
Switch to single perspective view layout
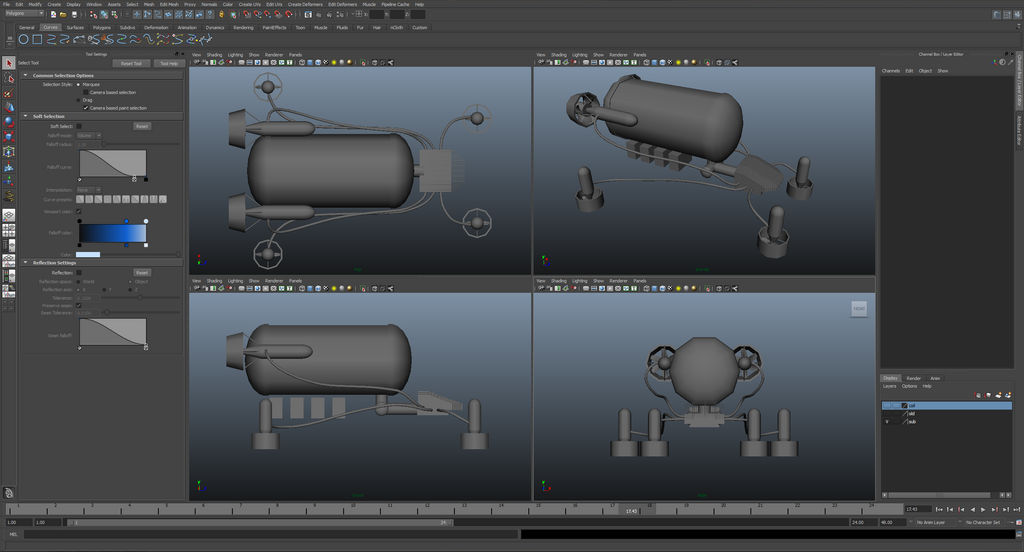pos(8,216)
